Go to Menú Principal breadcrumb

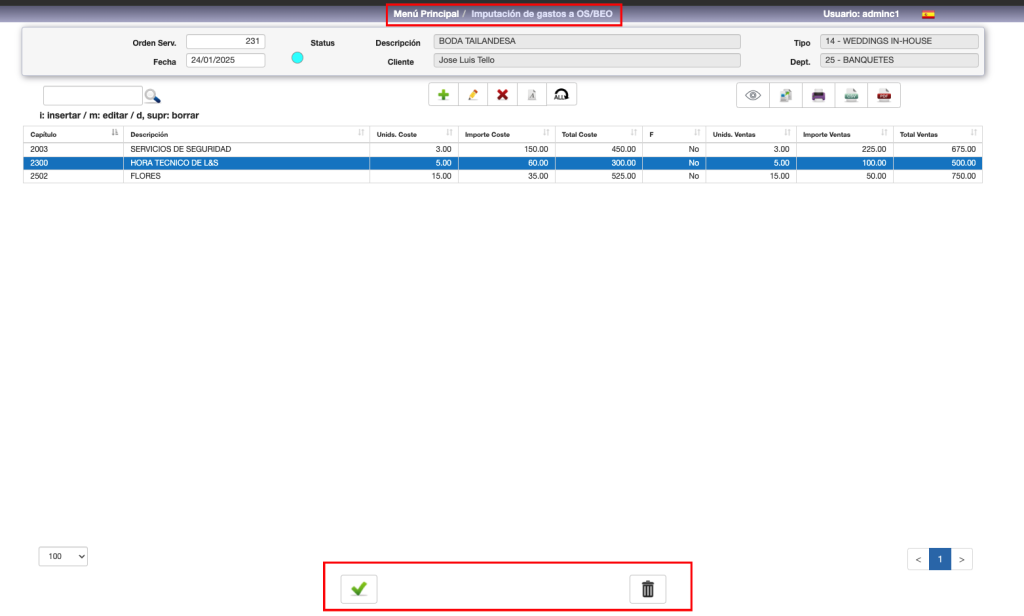426,14
